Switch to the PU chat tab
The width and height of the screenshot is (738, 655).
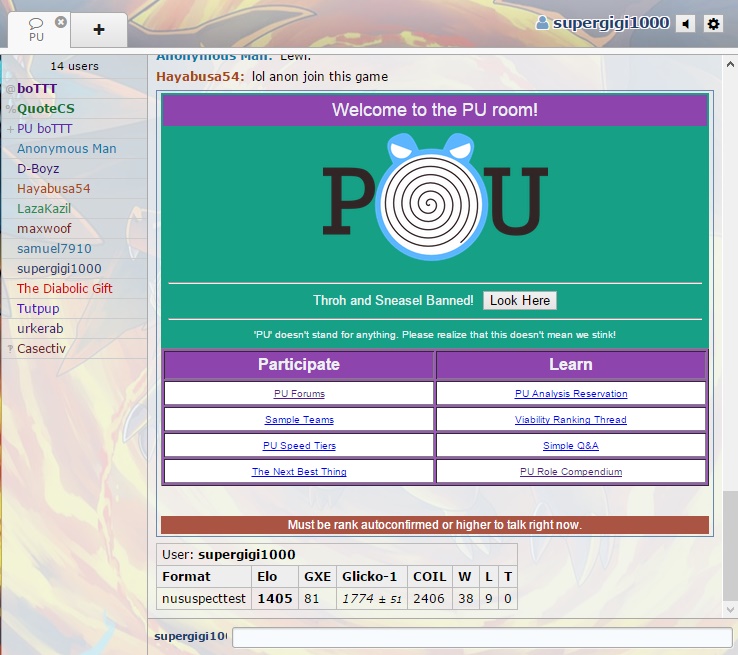click(x=36, y=30)
